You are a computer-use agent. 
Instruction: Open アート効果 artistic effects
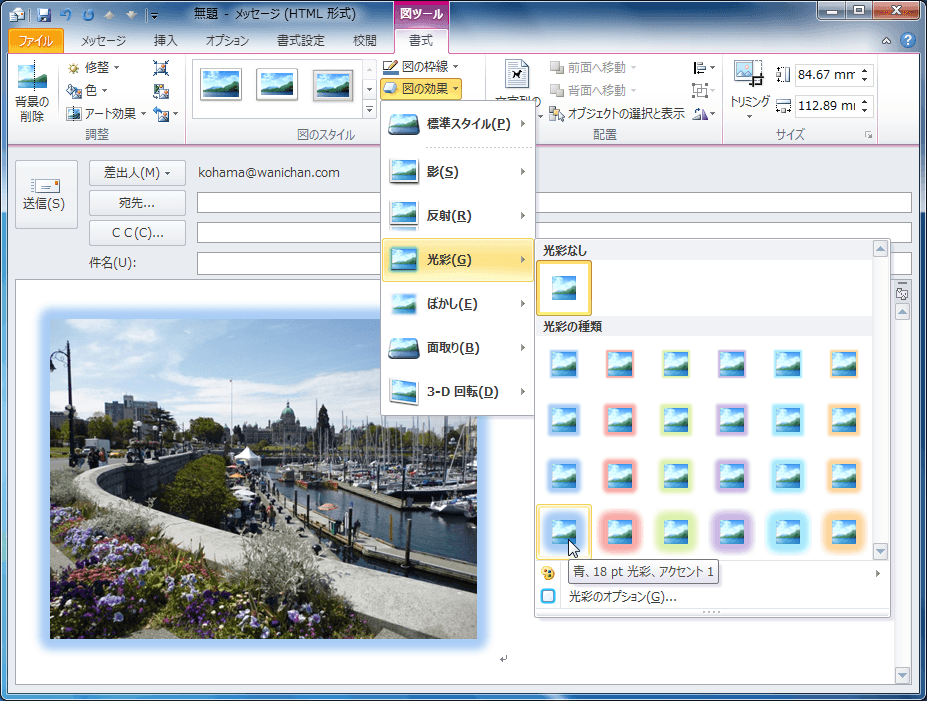point(106,113)
